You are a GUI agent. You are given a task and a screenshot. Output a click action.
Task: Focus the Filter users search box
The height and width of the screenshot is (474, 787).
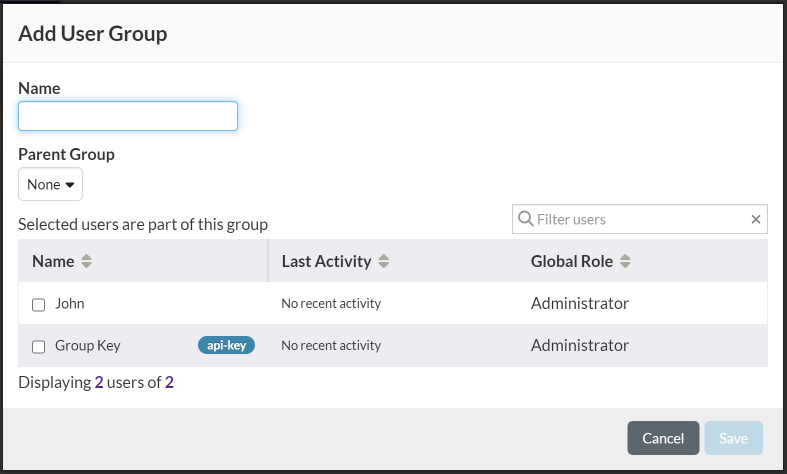640,219
